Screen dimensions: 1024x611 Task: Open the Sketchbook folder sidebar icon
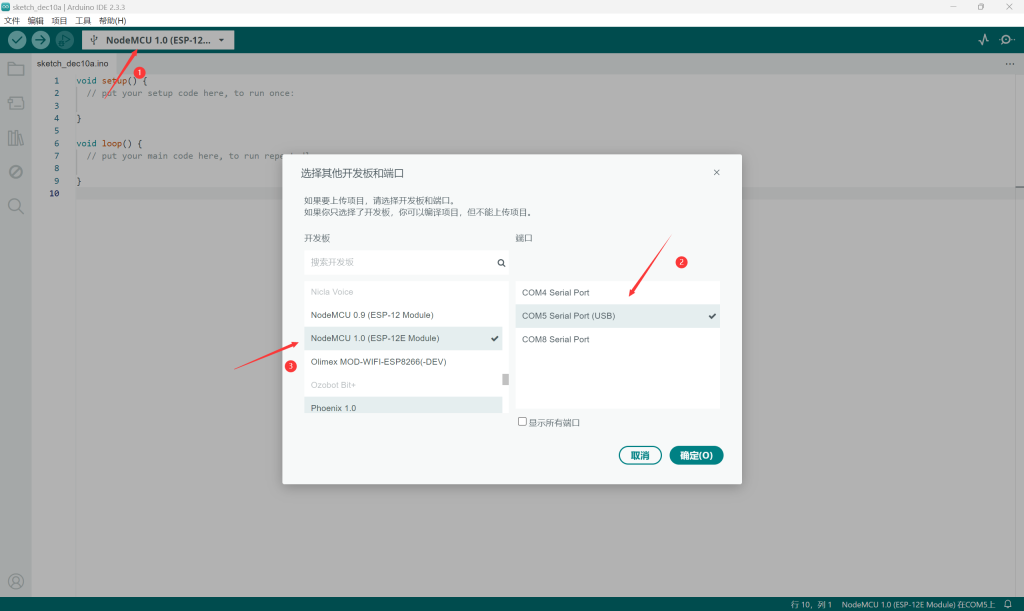(x=16, y=69)
